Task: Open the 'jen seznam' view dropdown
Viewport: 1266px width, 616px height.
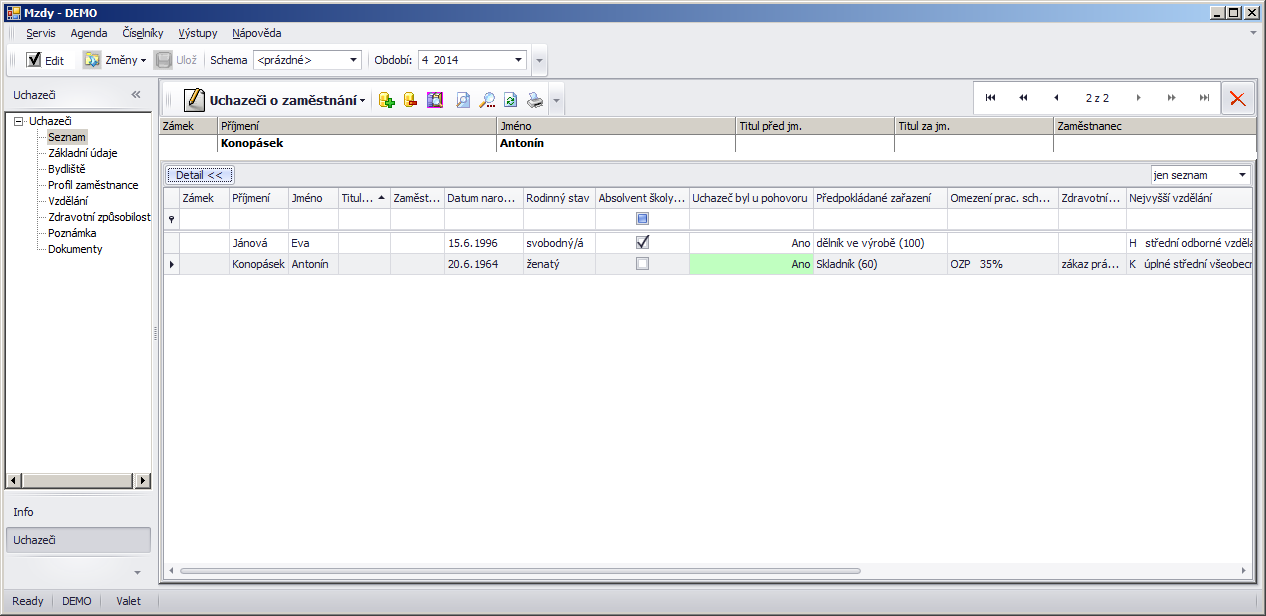Action: [1241, 175]
